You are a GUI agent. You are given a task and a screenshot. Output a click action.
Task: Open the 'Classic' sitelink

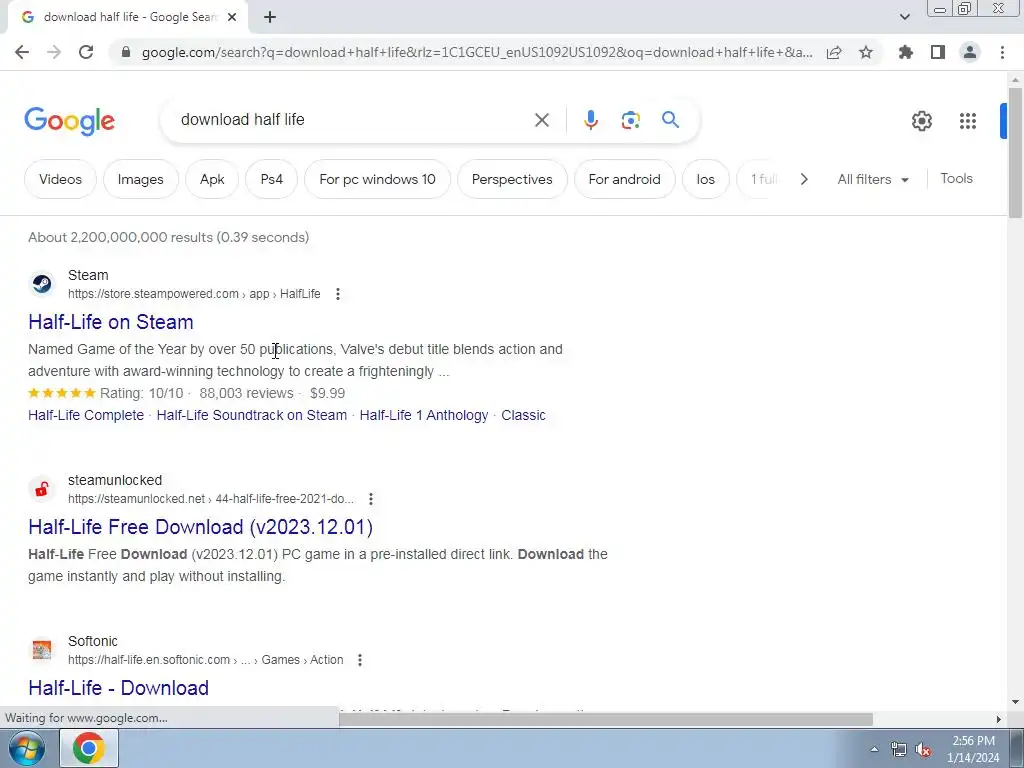(523, 415)
